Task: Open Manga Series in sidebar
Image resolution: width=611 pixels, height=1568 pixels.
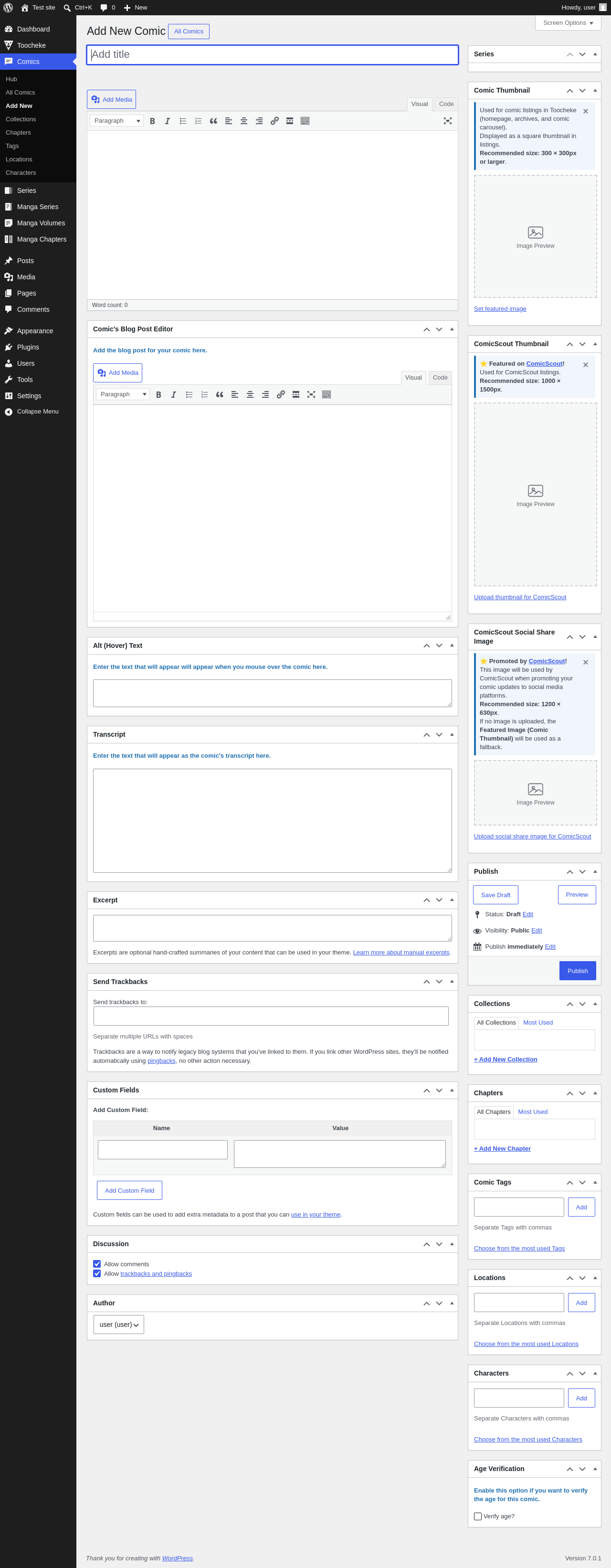Action: click(38, 207)
